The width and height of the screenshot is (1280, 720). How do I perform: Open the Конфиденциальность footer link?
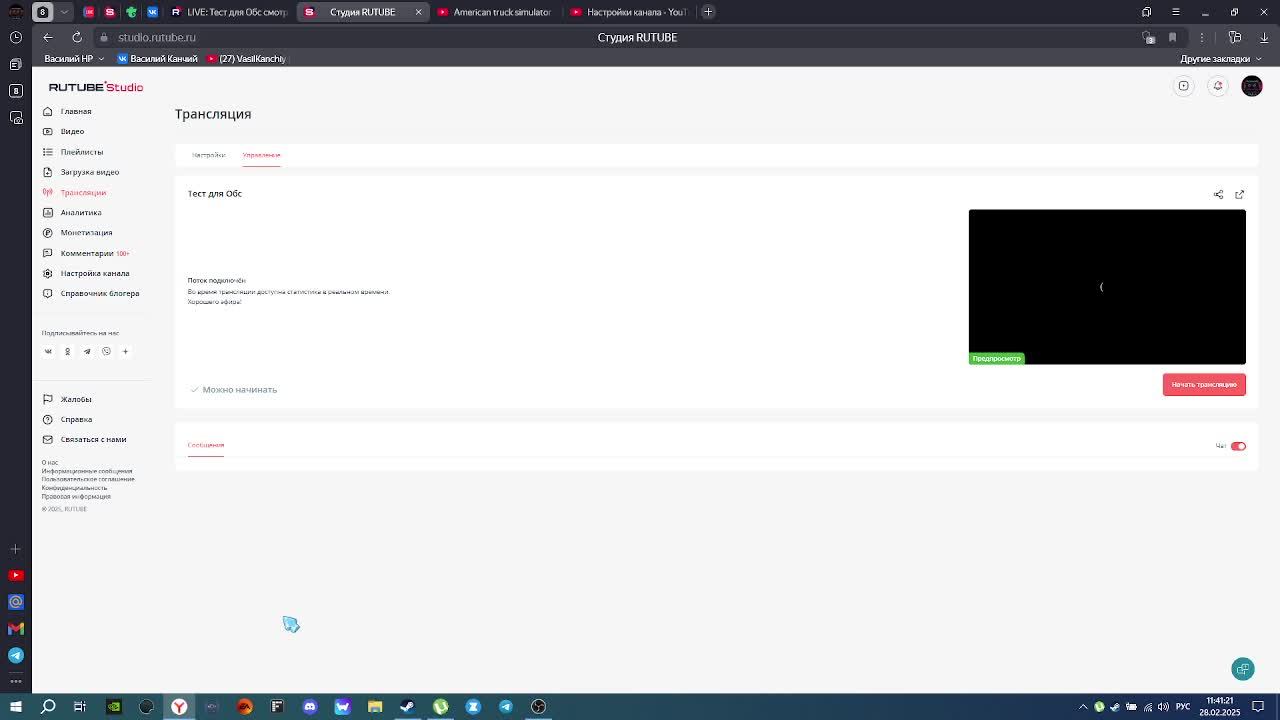pos(74,488)
